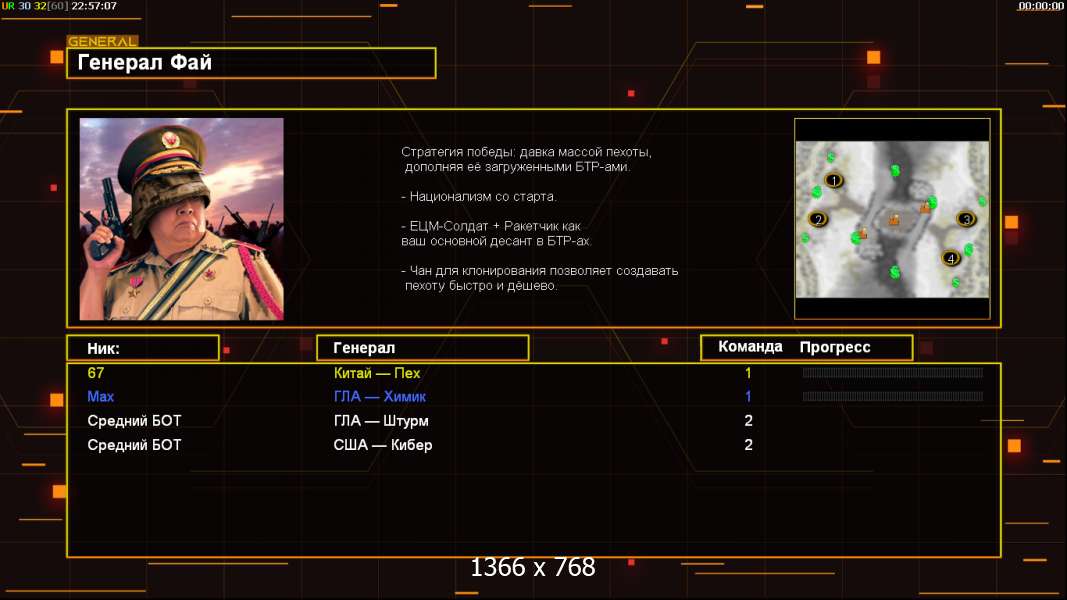Click small supply icon below marker 4

tap(956, 282)
